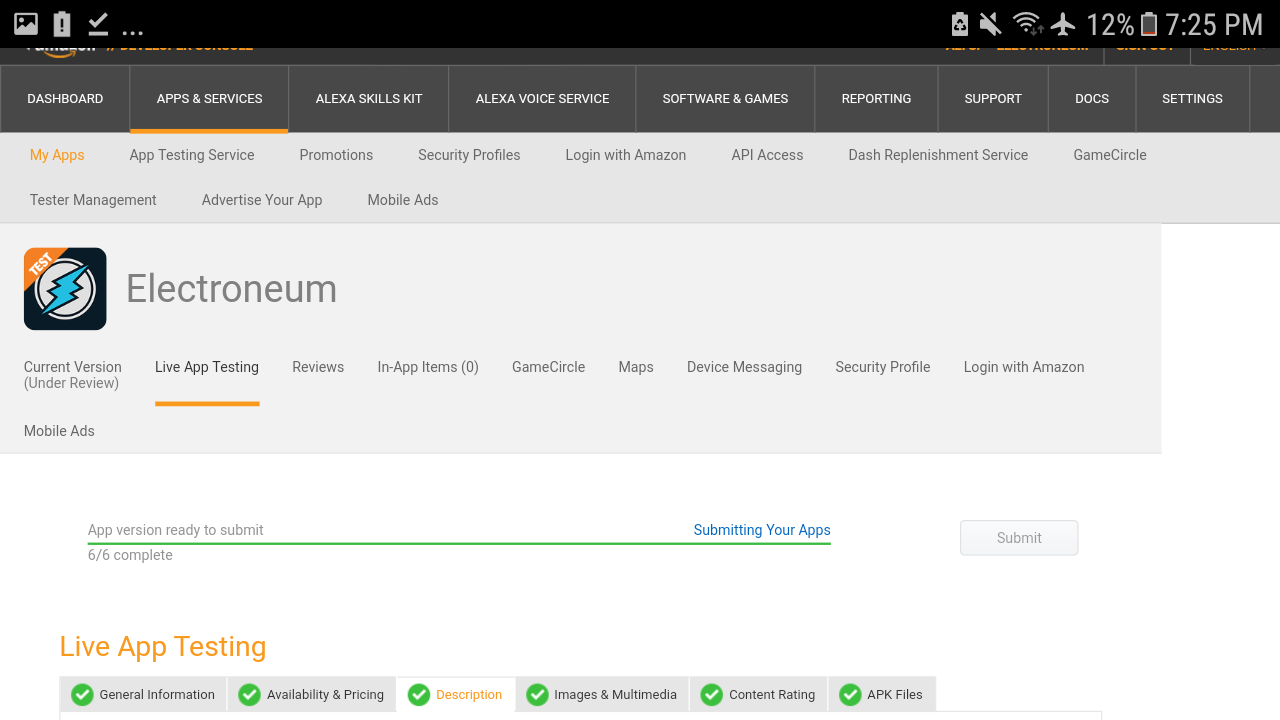Select the Live App Testing tab

coord(207,367)
